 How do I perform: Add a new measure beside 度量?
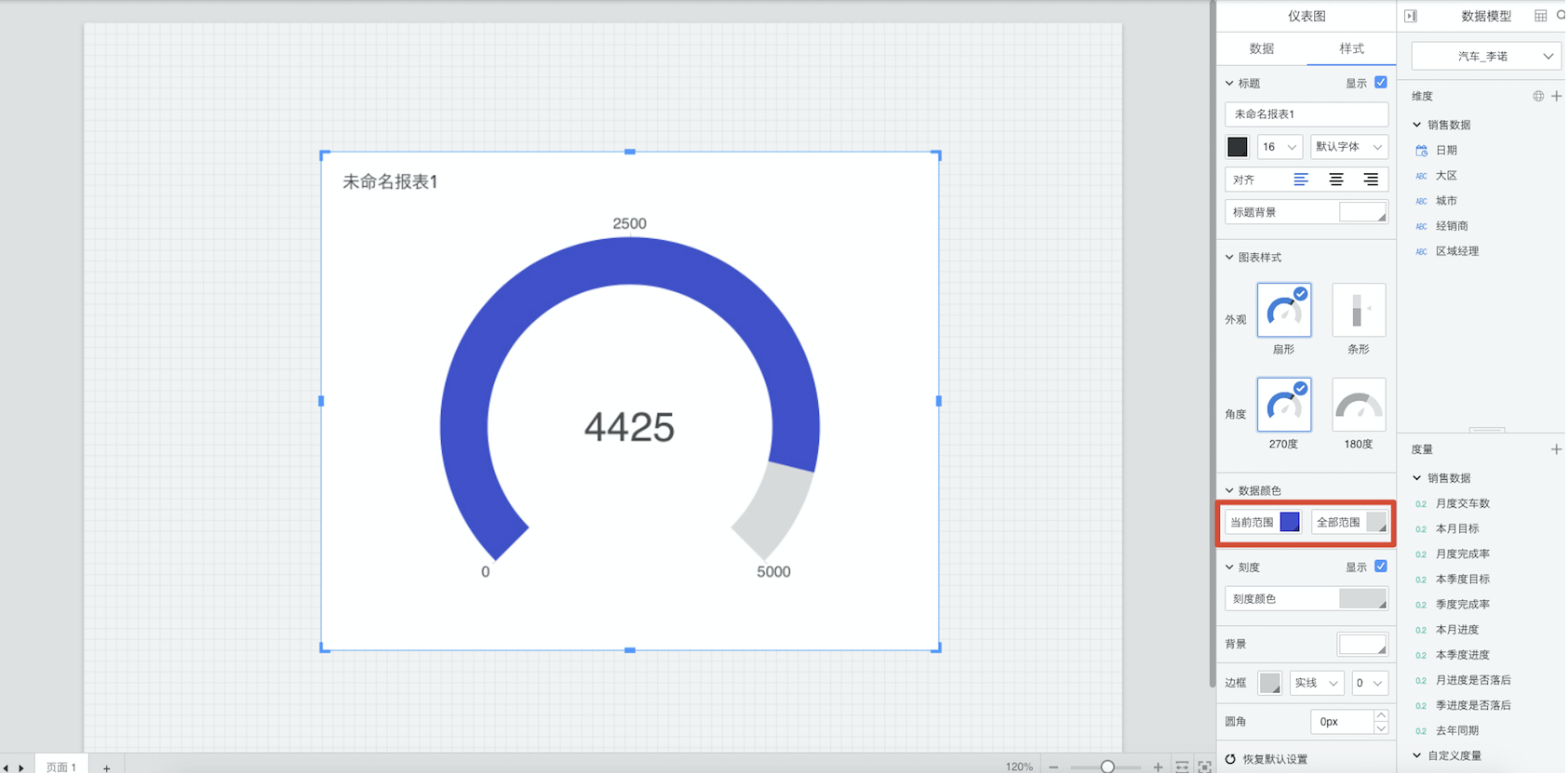point(1556,449)
